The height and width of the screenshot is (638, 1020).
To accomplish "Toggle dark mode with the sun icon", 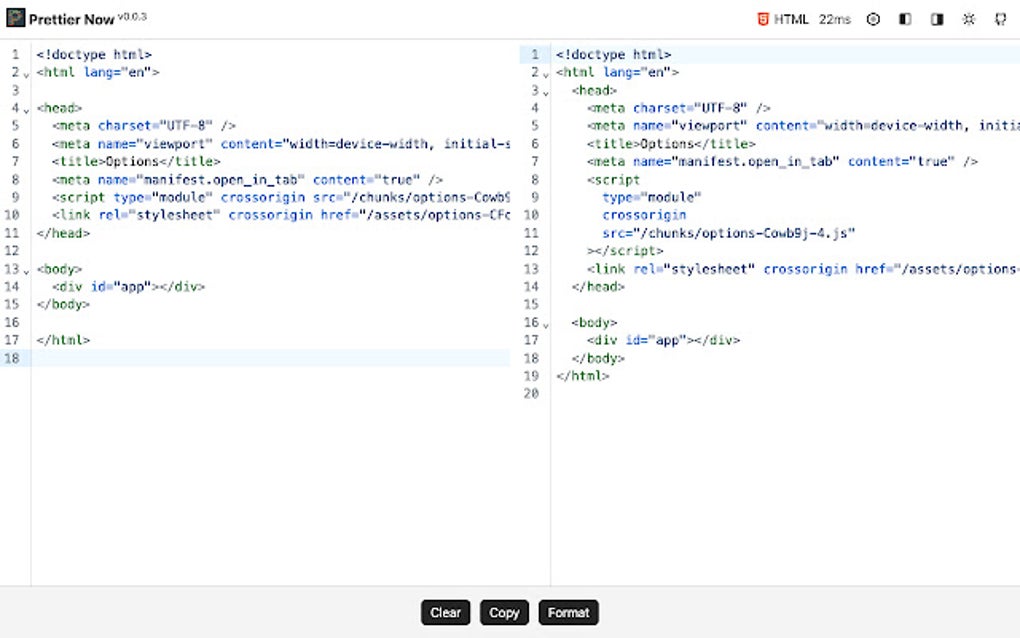I will click(x=968, y=18).
